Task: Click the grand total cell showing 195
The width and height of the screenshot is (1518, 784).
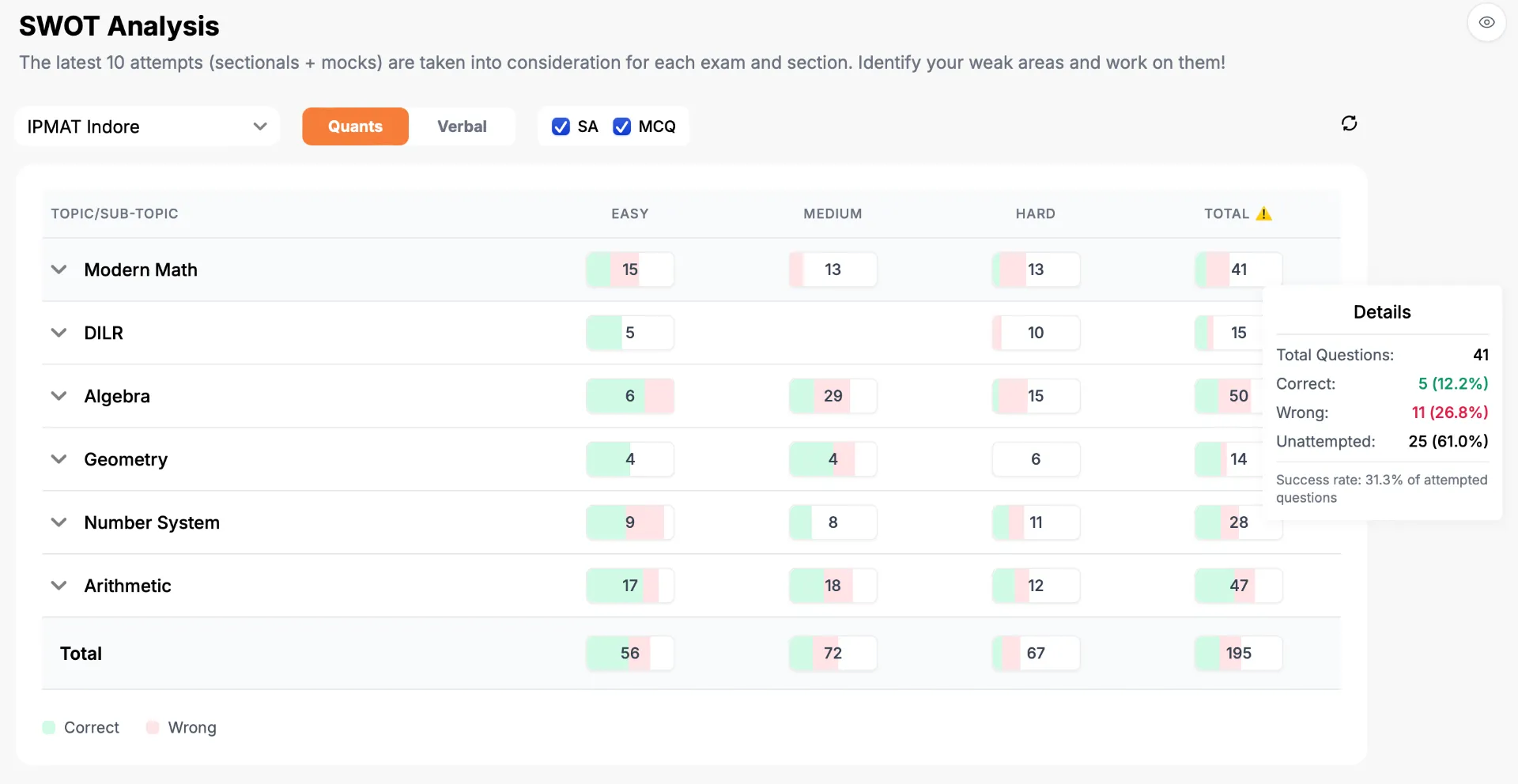Action: 1238,654
